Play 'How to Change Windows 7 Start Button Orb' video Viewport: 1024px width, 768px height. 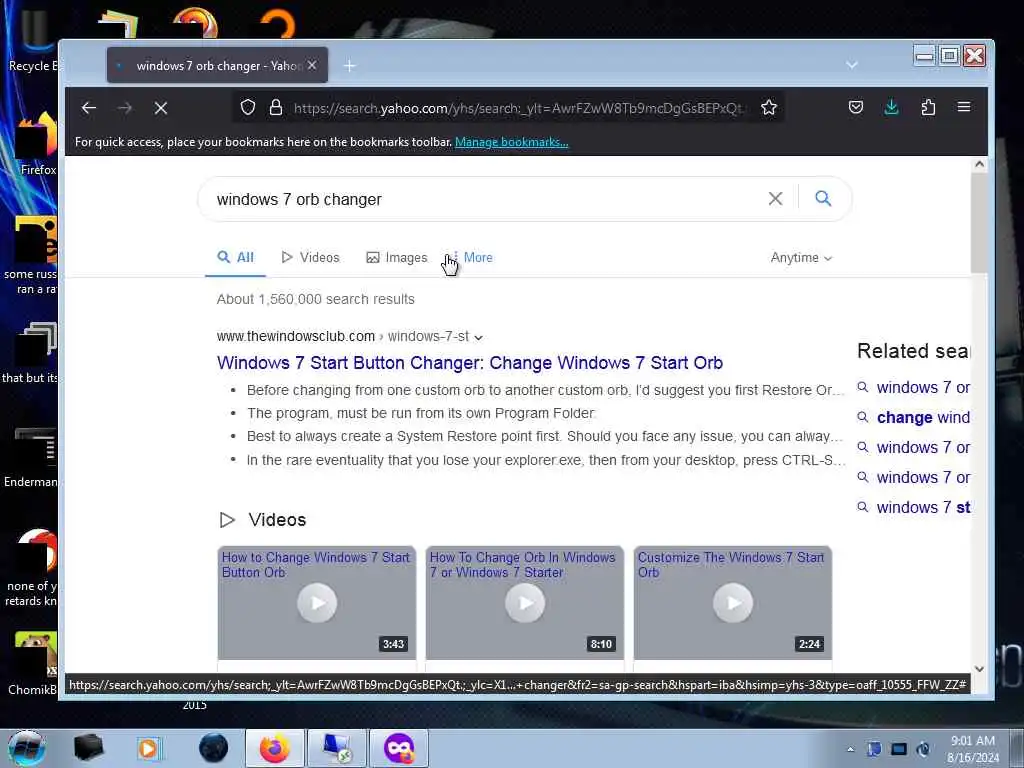click(317, 603)
